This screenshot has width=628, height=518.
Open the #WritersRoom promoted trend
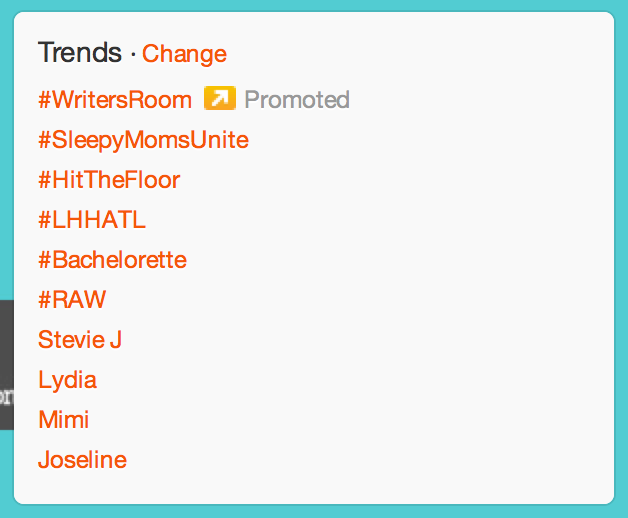(115, 99)
